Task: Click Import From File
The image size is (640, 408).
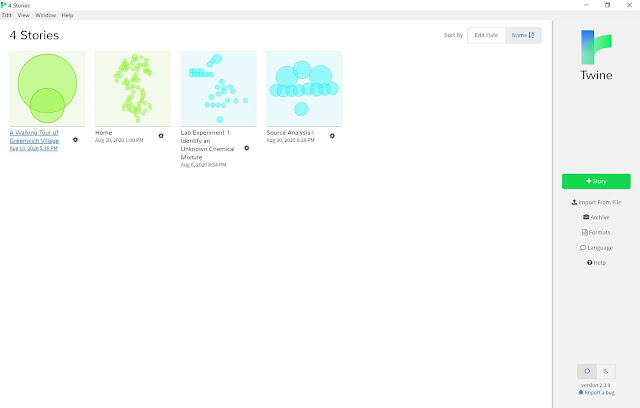Action: click(x=596, y=202)
